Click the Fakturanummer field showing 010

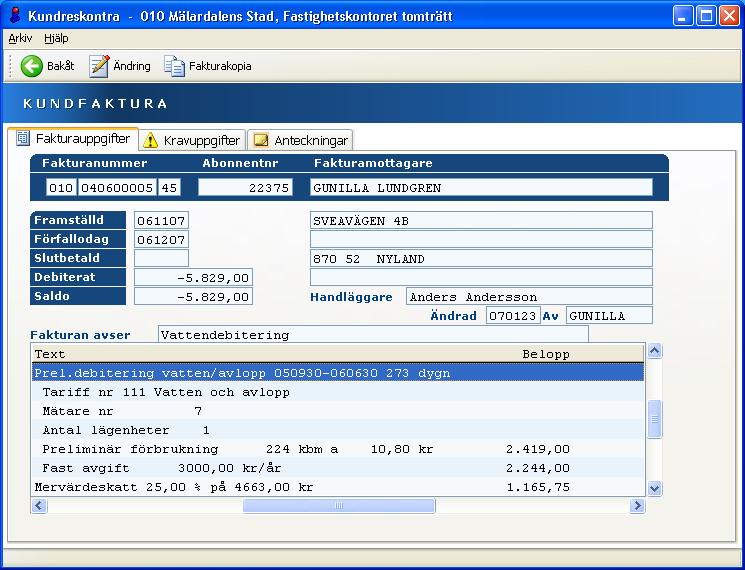pyautogui.click(x=61, y=188)
